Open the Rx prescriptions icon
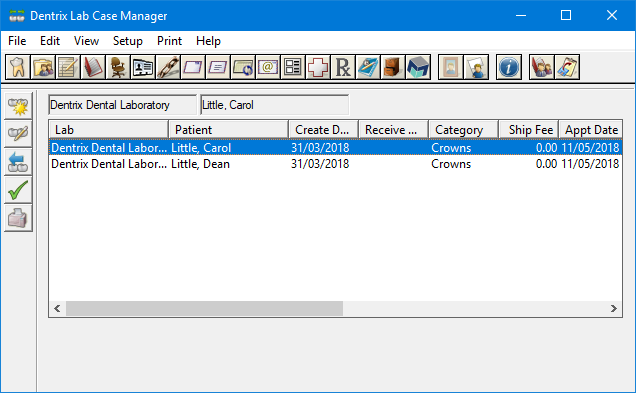Image resolution: width=636 pixels, height=393 pixels. 343,67
